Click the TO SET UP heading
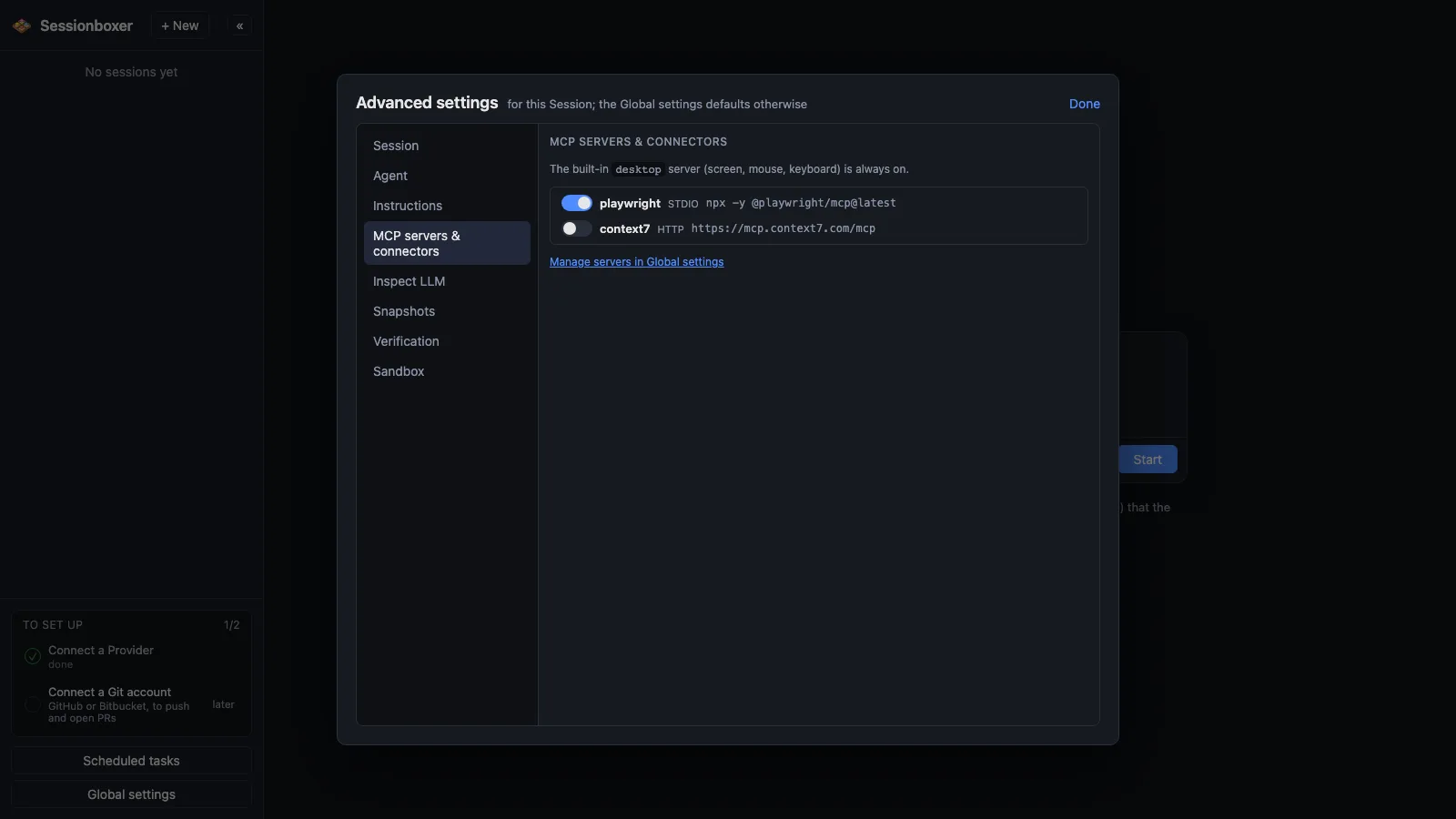The height and width of the screenshot is (819, 1456). tap(53, 625)
